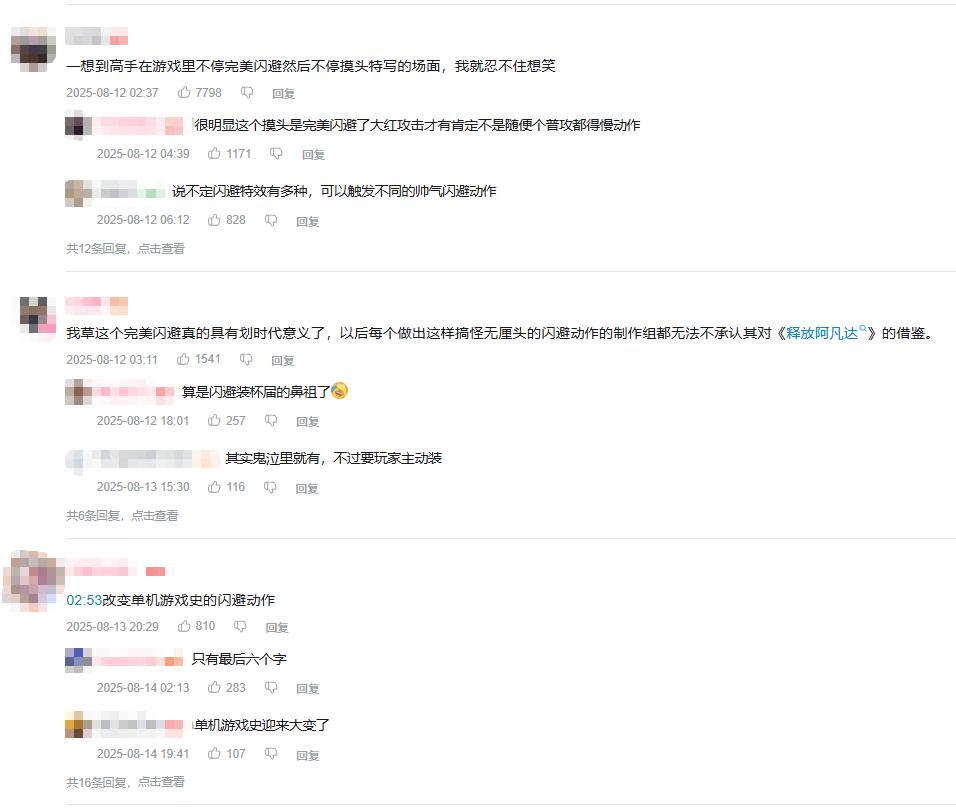Like the comment with 810 likes
The width and height of the screenshot is (956, 809).
coord(184,626)
